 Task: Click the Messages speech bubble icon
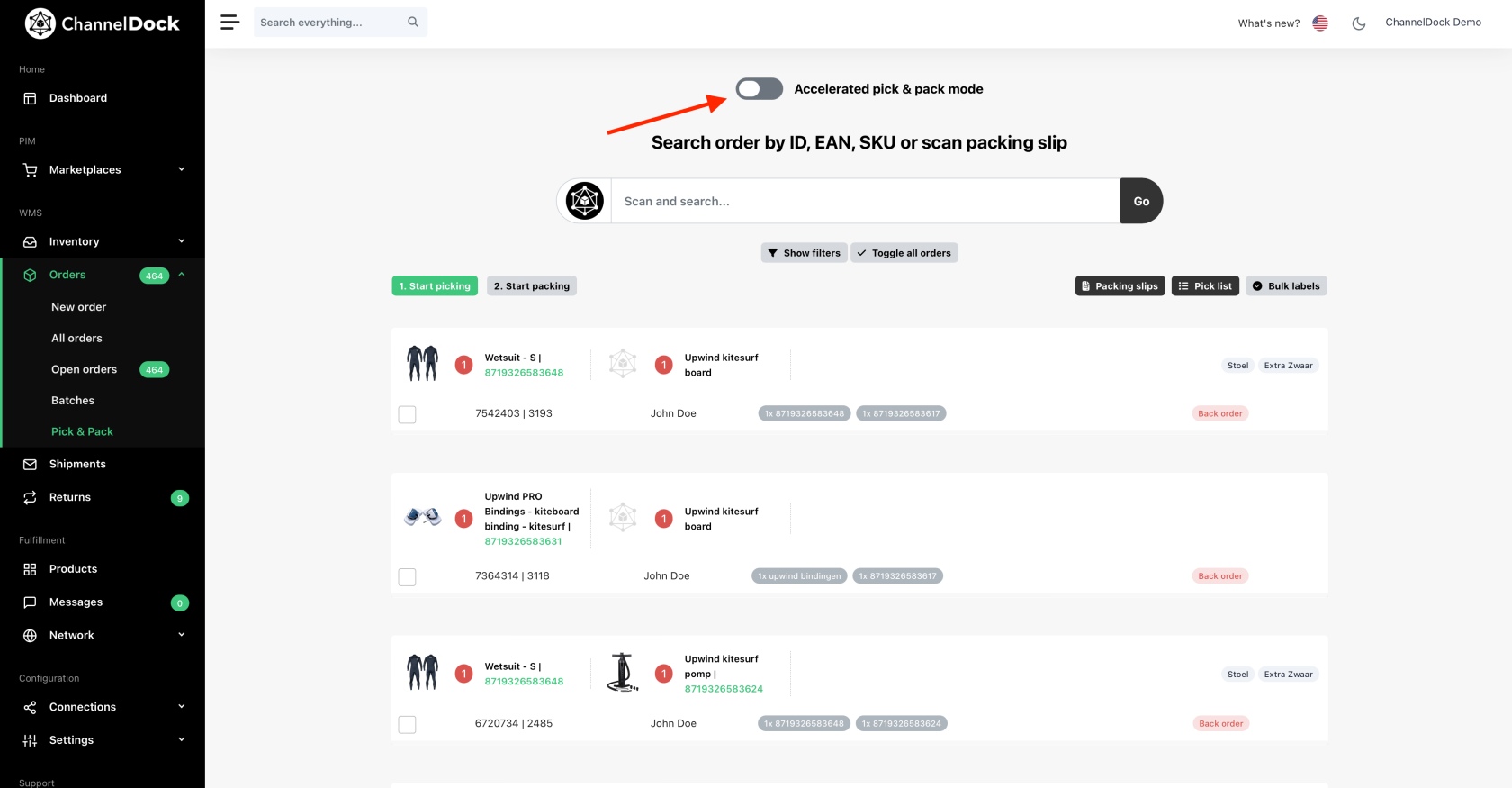pyautogui.click(x=30, y=602)
